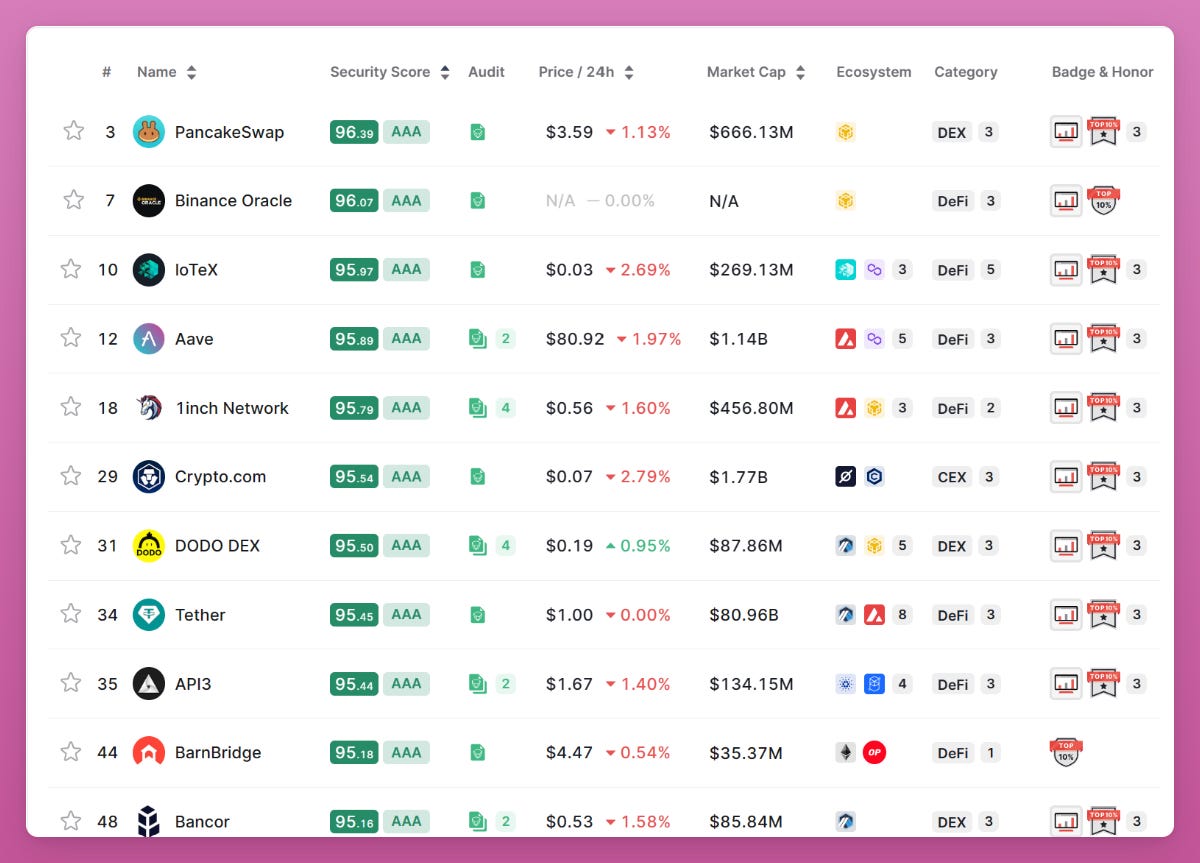Viewport: 1200px width, 863px height.
Task: Sort by Security Score arrows
Action: click(444, 72)
